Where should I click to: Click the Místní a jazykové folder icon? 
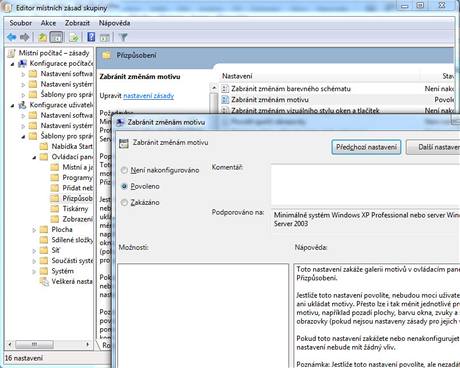coord(55,167)
